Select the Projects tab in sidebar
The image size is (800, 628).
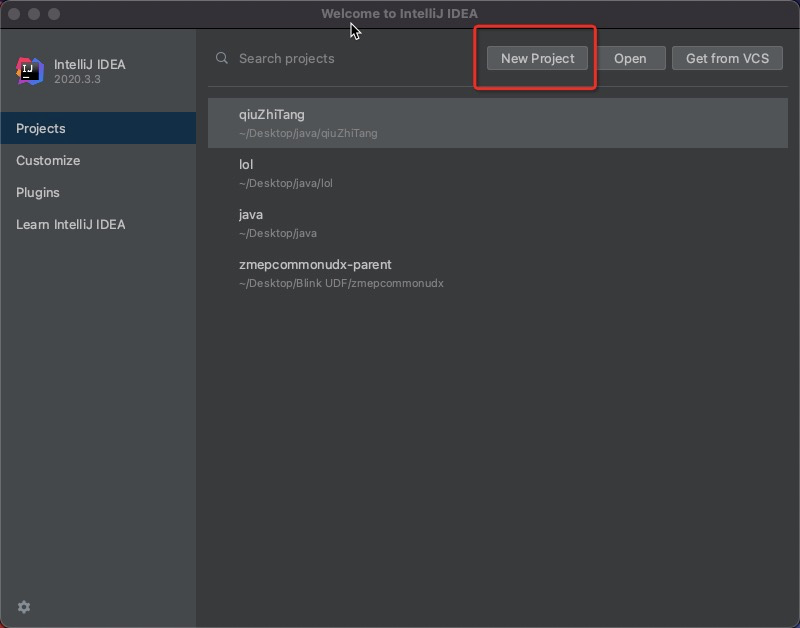click(x=98, y=128)
